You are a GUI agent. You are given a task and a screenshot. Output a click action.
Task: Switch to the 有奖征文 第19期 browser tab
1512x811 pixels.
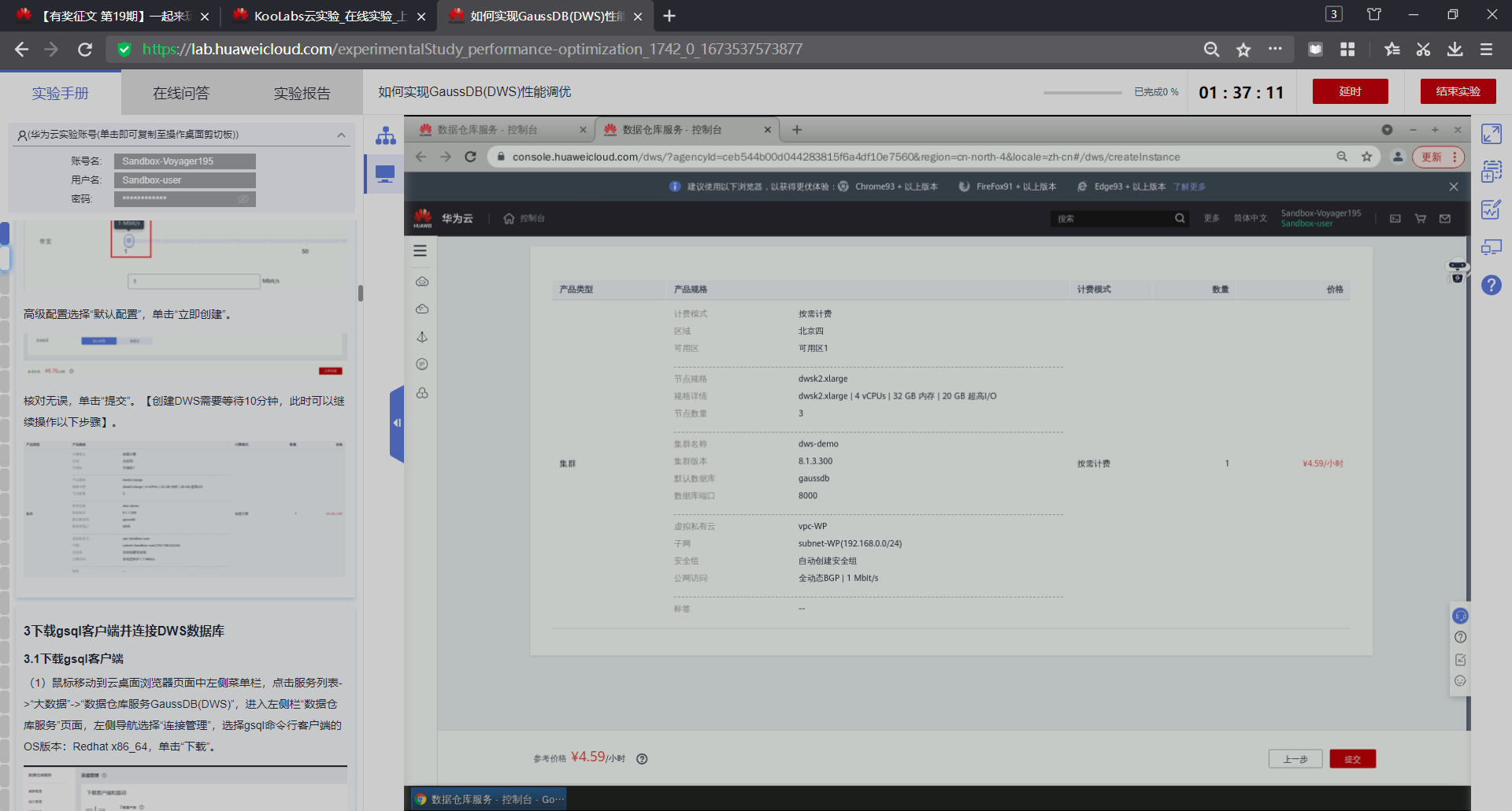pos(112,16)
